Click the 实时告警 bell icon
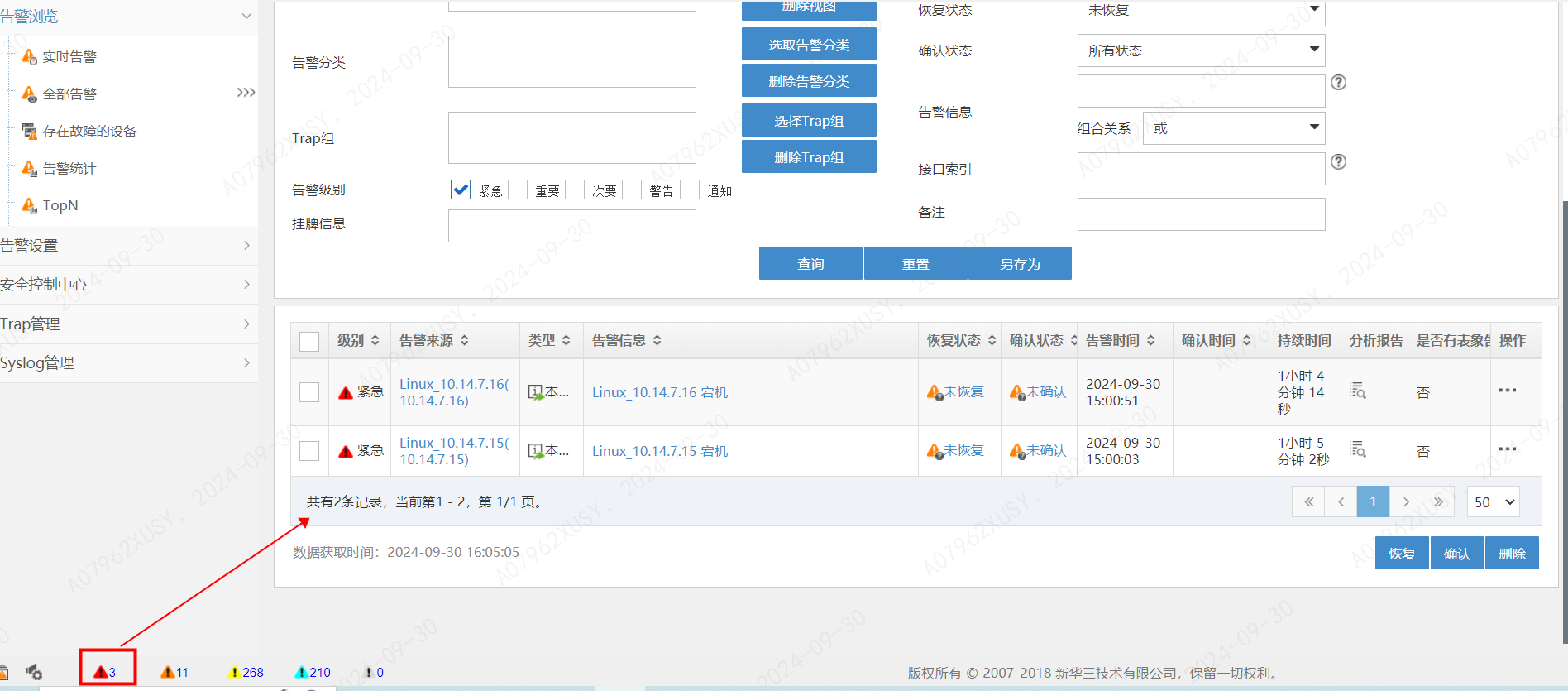Screen dimensions: 1568x691 point(30,56)
